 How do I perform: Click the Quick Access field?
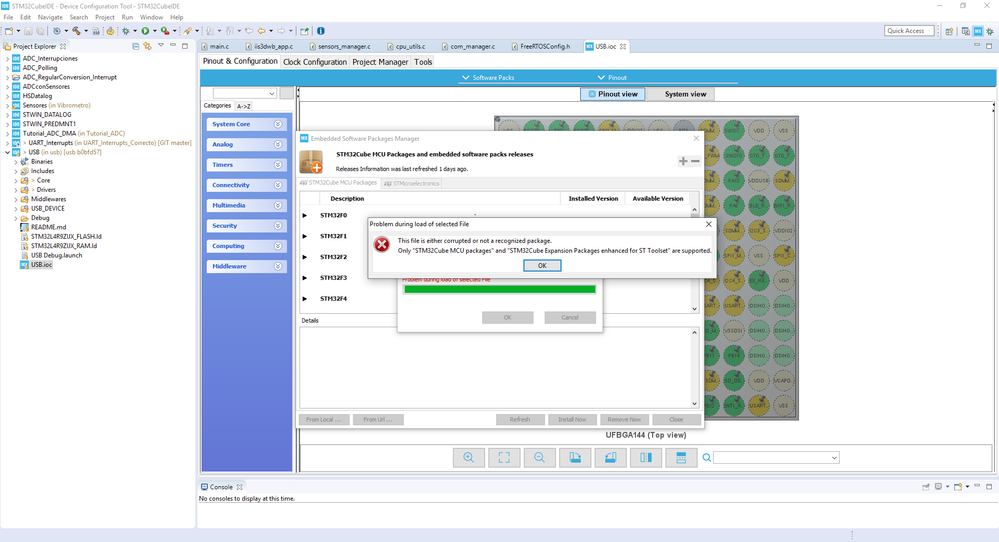pos(909,31)
